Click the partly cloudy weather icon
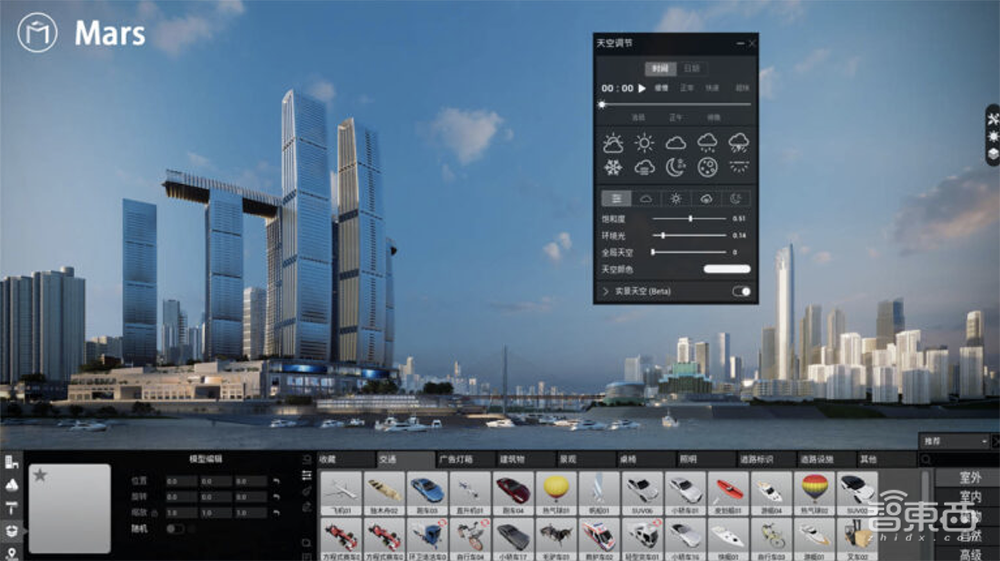 (613, 143)
